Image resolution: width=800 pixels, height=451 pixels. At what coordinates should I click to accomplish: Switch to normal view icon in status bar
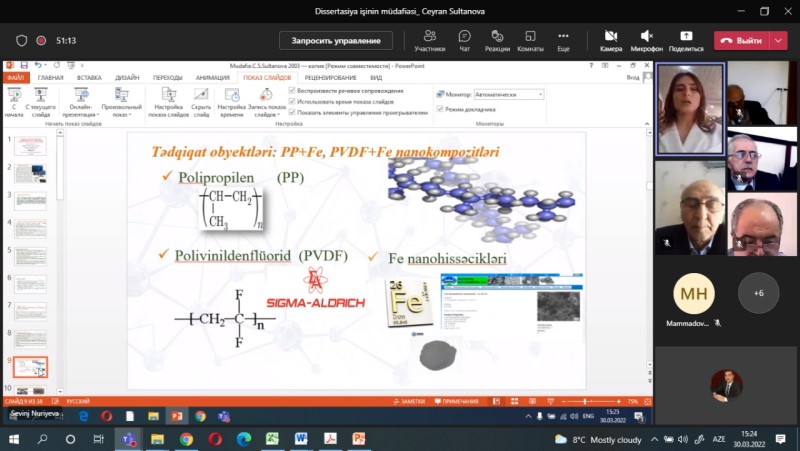[496, 402]
